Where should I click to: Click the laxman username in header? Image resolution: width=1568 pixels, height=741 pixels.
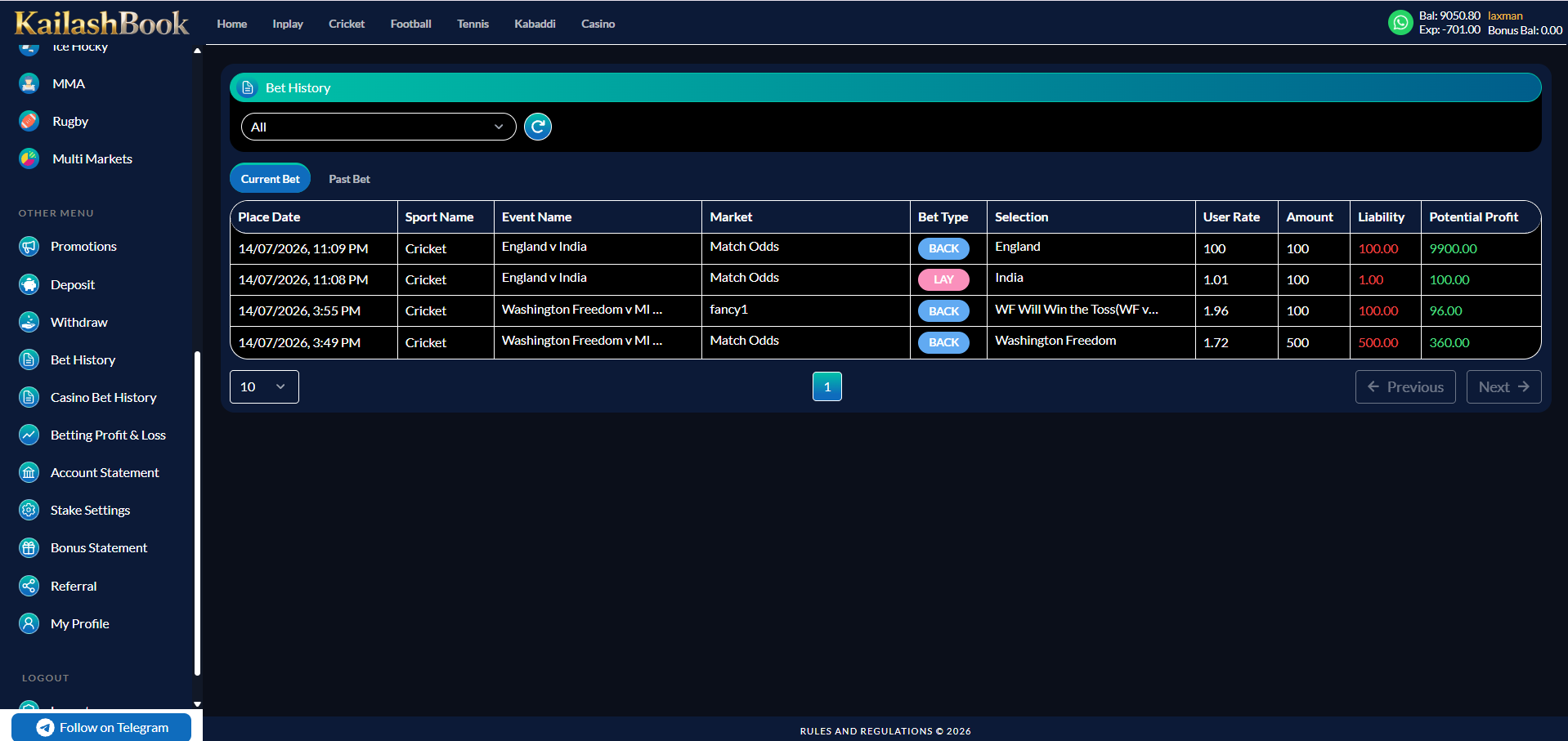(x=1505, y=16)
